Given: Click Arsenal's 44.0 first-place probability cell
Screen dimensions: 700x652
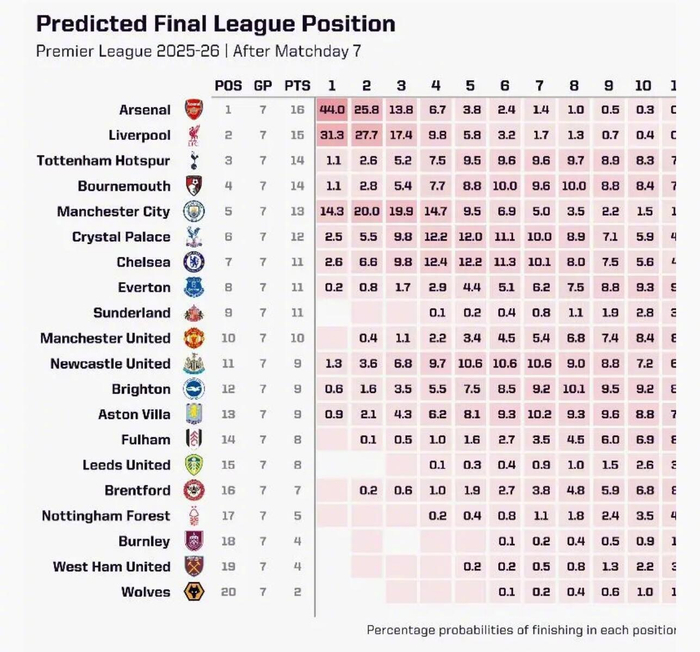Looking at the screenshot, I should pyautogui.click(x=333, y=110).
